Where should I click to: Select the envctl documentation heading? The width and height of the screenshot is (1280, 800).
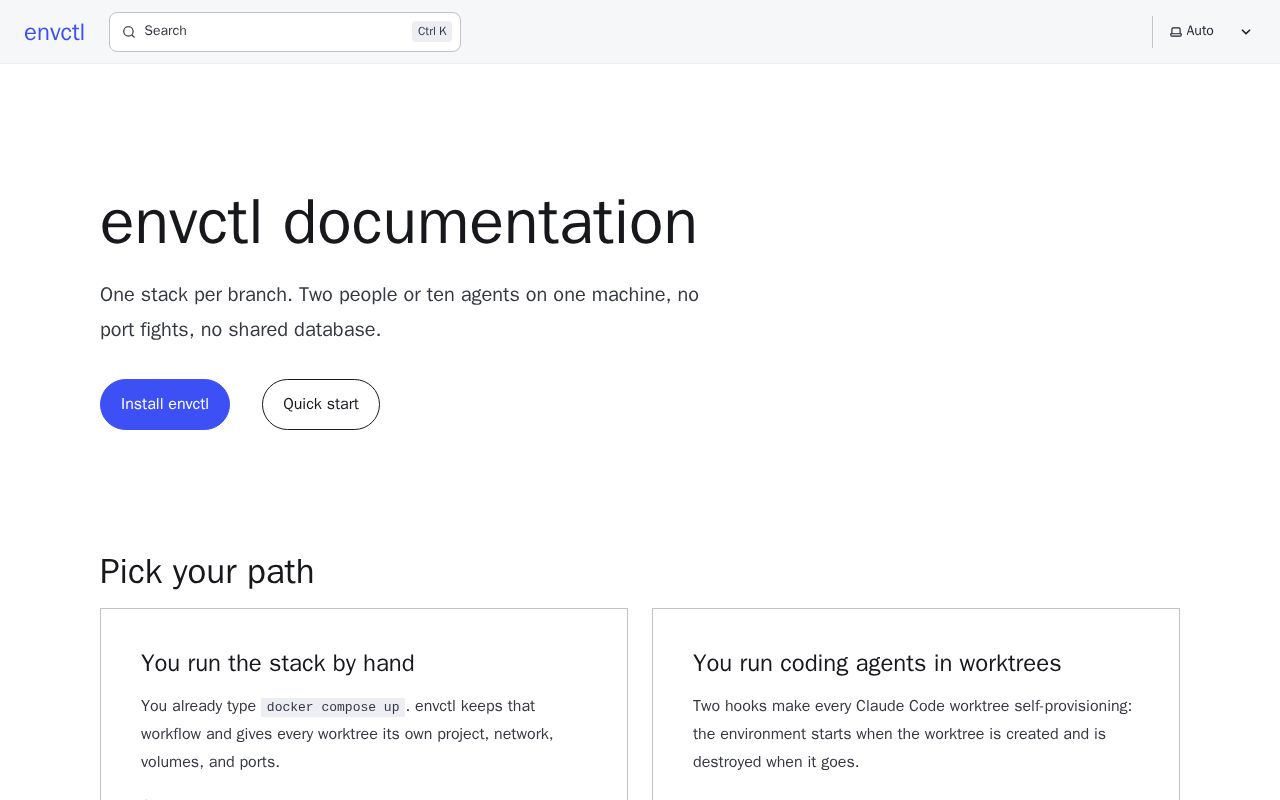[x=398, y=222]
